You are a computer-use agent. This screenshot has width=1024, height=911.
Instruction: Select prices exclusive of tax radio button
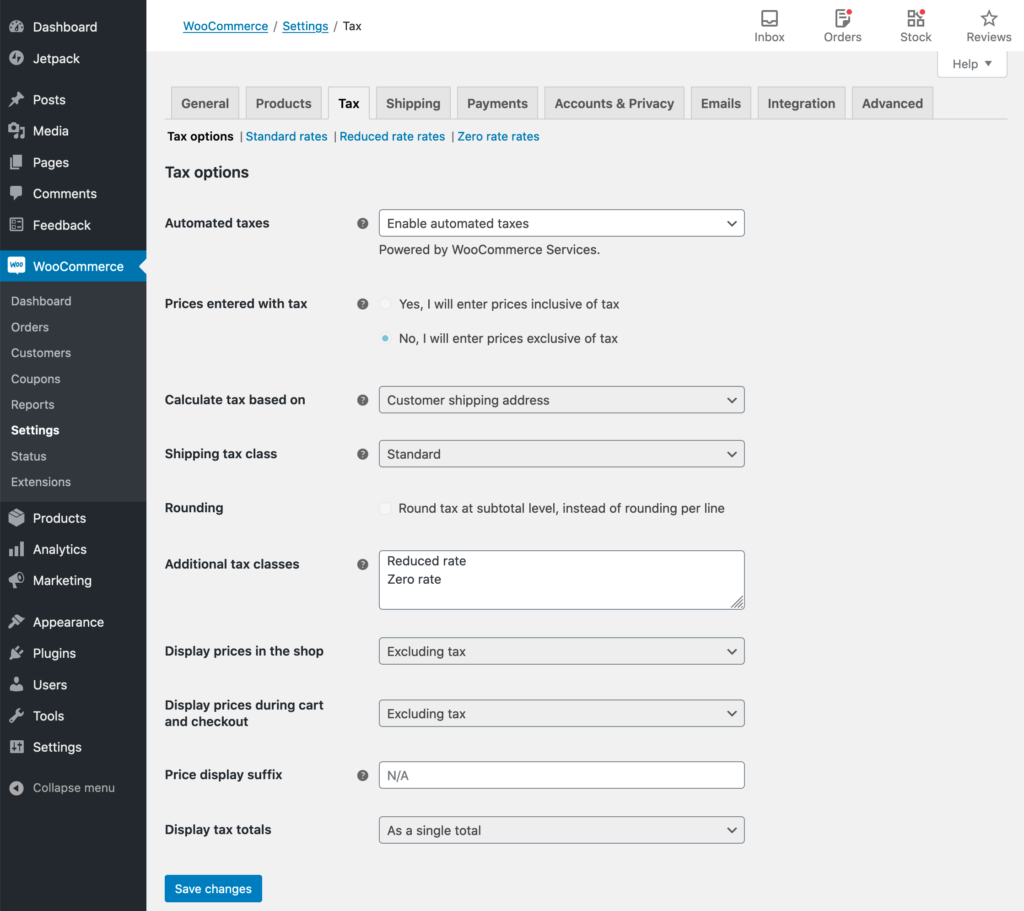[x=385, y=338]
